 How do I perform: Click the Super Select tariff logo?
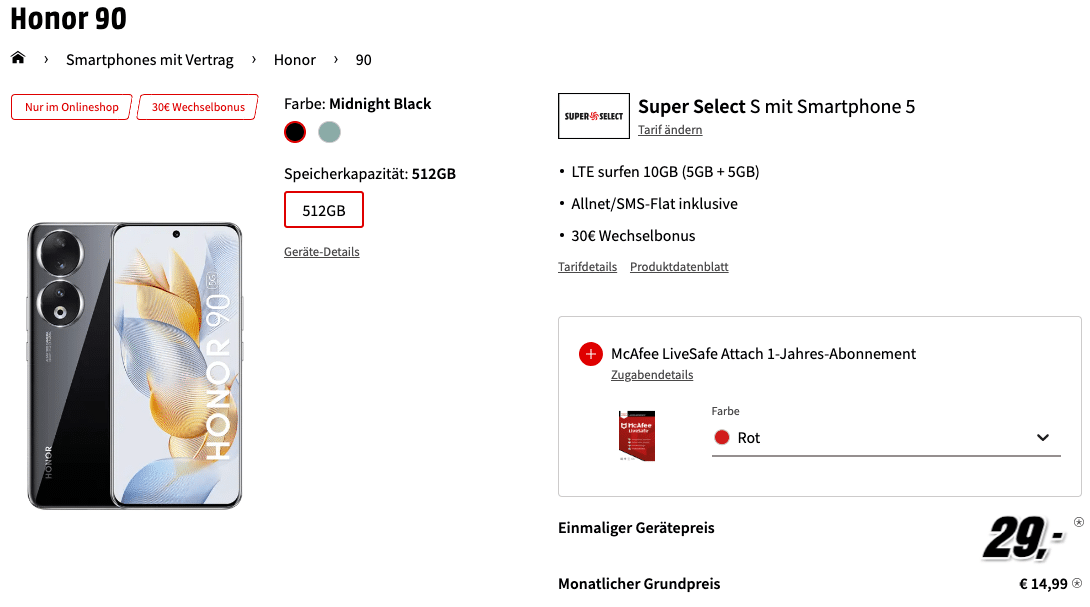tap(594, 116)
